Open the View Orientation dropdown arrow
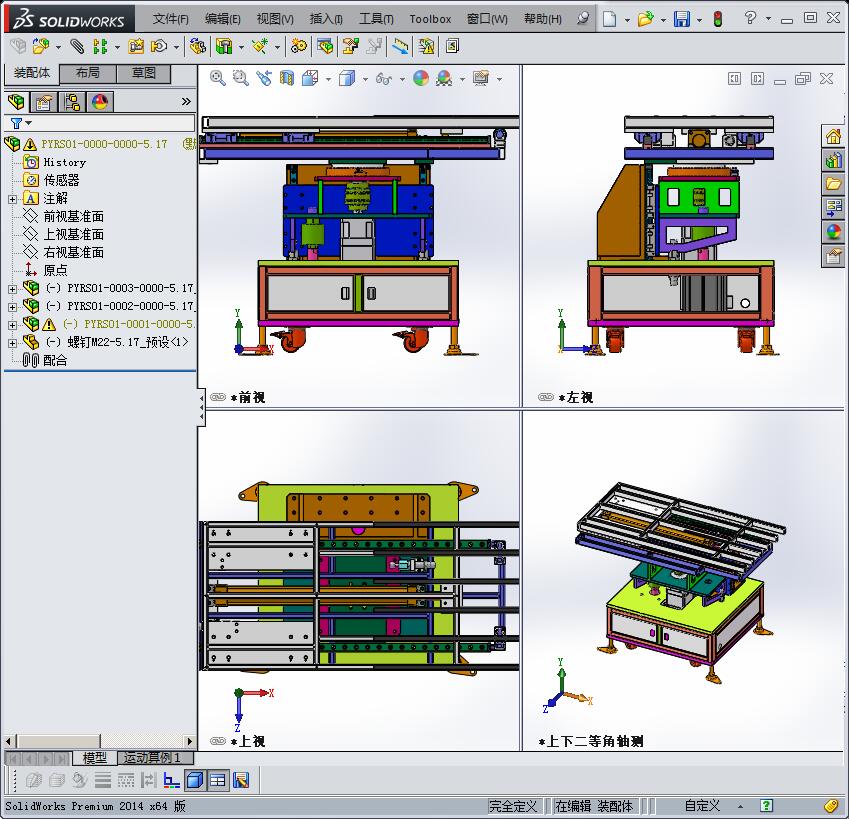This screenshot has height=819, width=849. pyautogui.click(x=328, y=79)
